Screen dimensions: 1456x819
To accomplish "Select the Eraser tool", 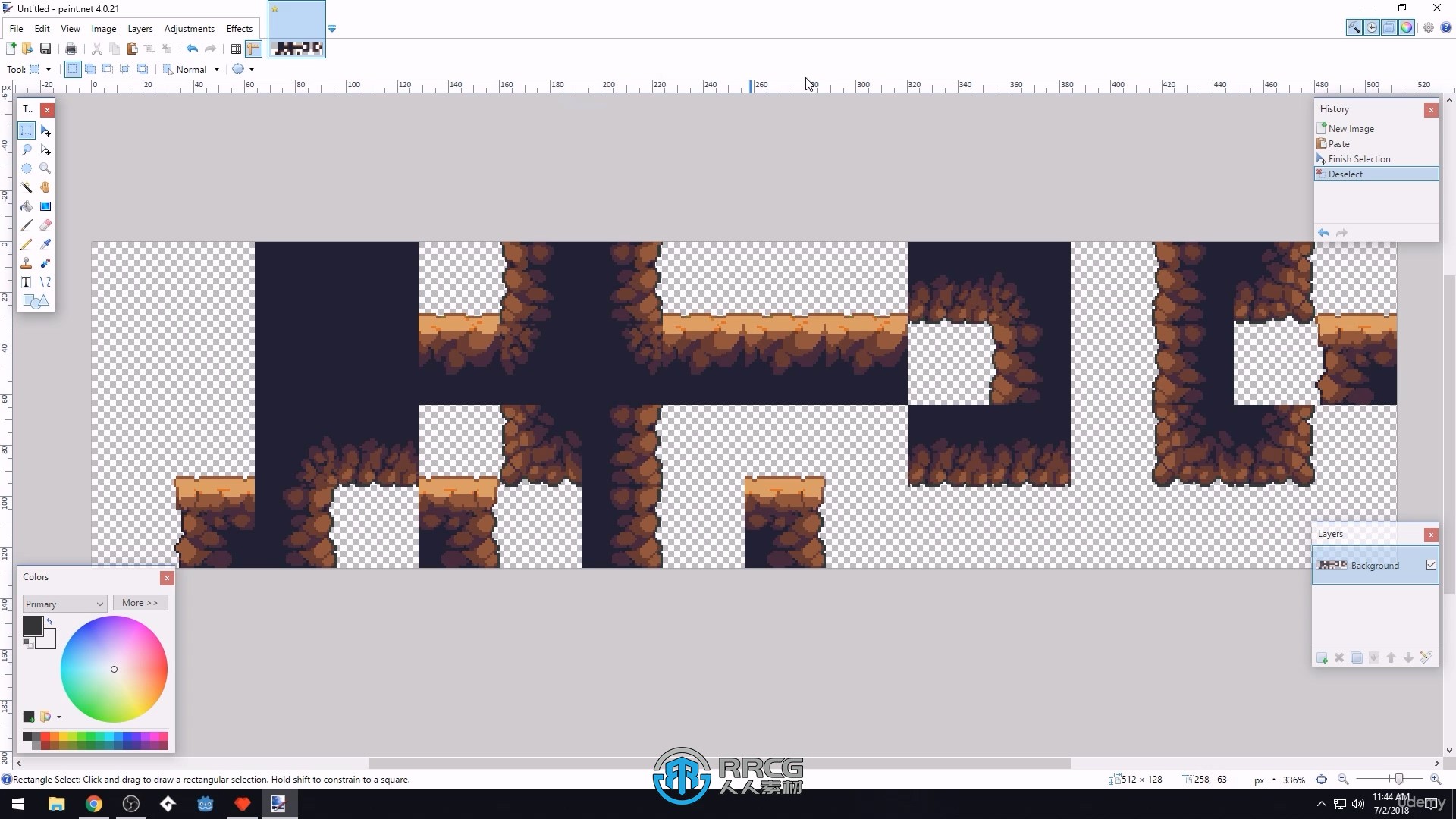I will point(45,225).
